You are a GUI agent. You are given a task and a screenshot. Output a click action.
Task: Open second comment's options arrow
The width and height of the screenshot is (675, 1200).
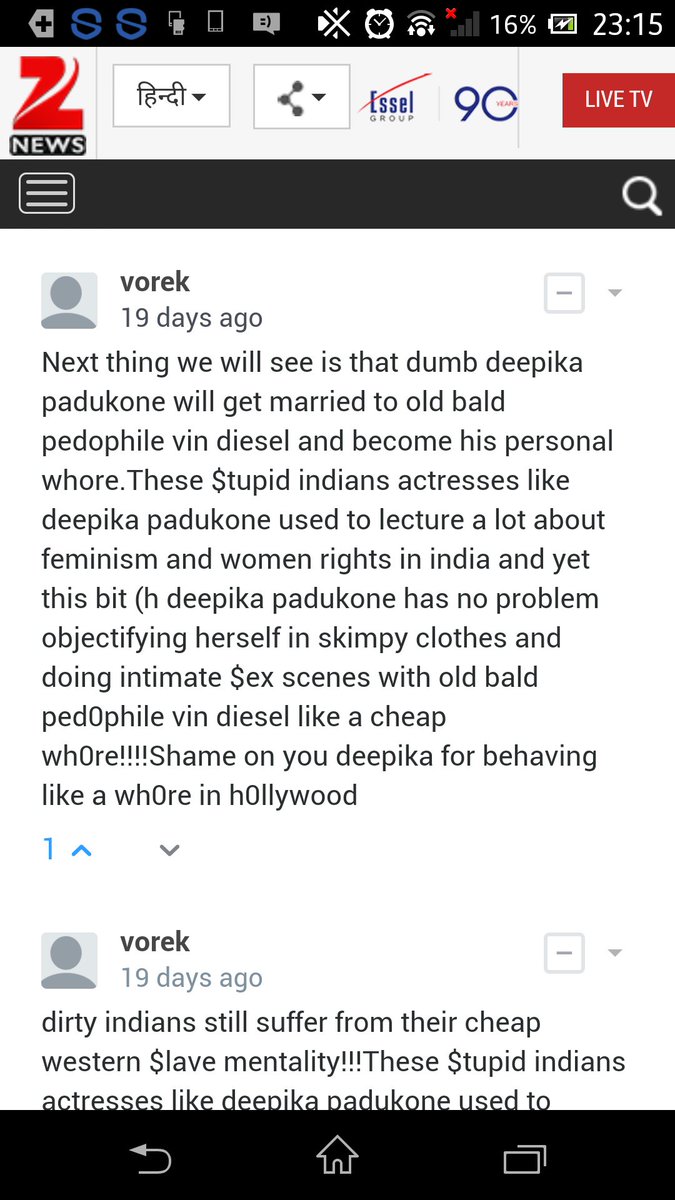615,953
